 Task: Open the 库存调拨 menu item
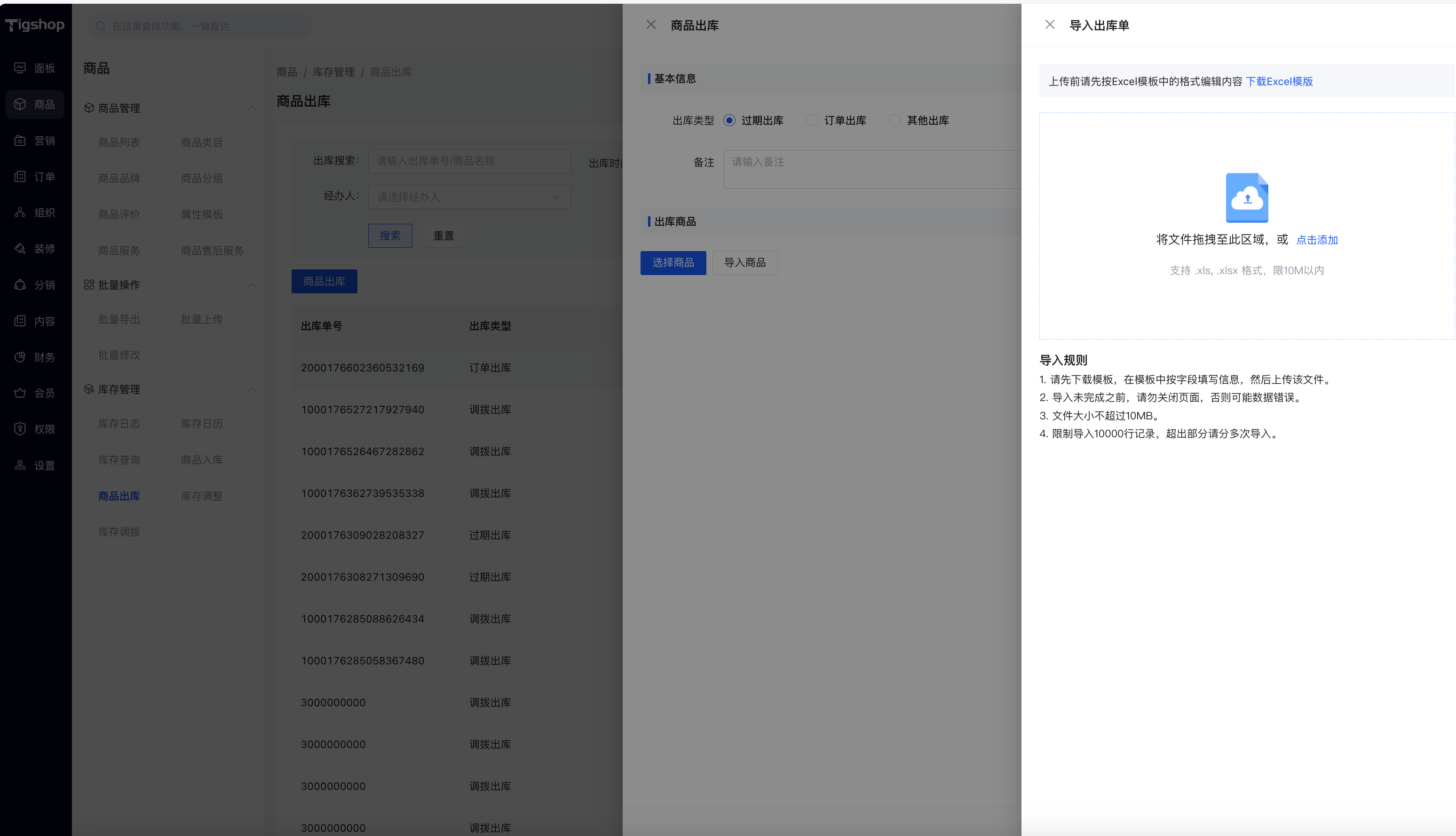click(x=119, y=532)
